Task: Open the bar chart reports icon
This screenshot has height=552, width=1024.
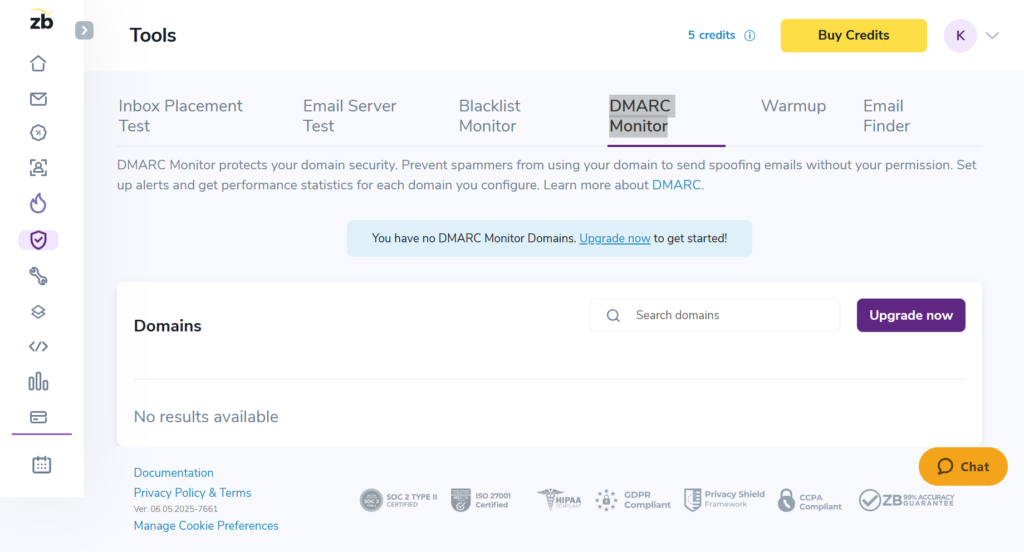Action: pos(39,382)
